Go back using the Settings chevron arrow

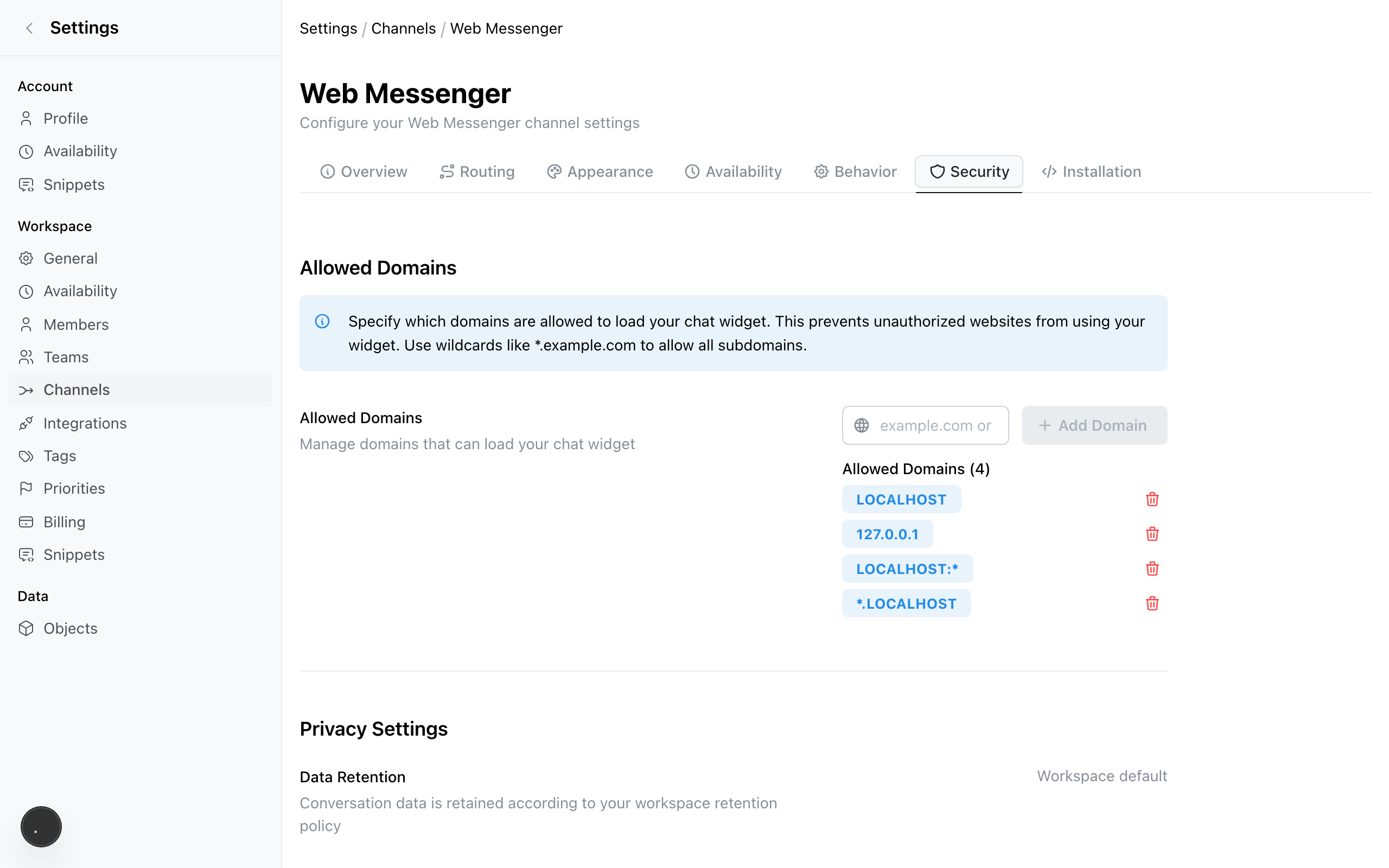[x=29, y=28]
